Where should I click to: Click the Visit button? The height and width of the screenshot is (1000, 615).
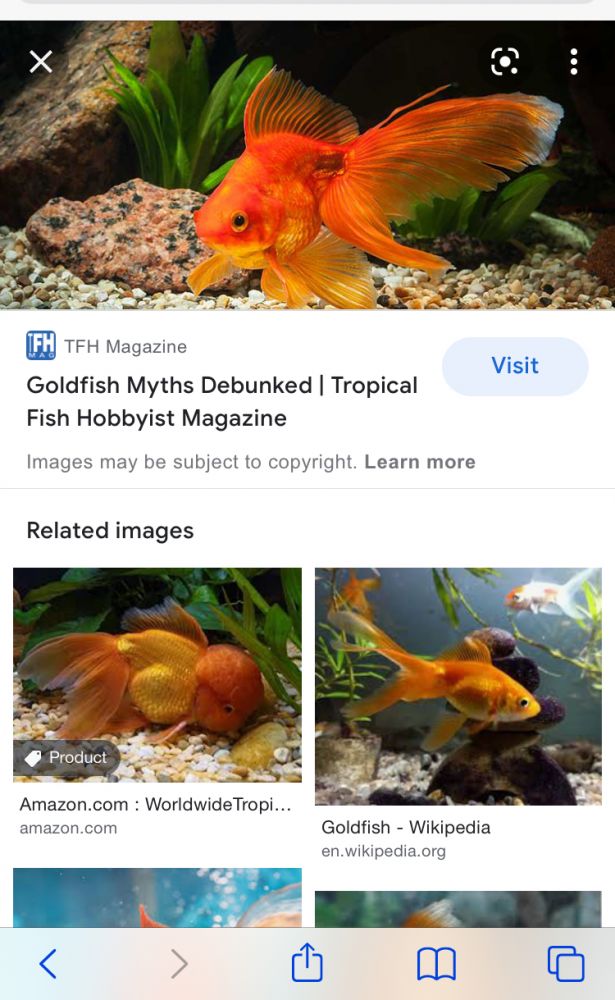coord(515,366)
